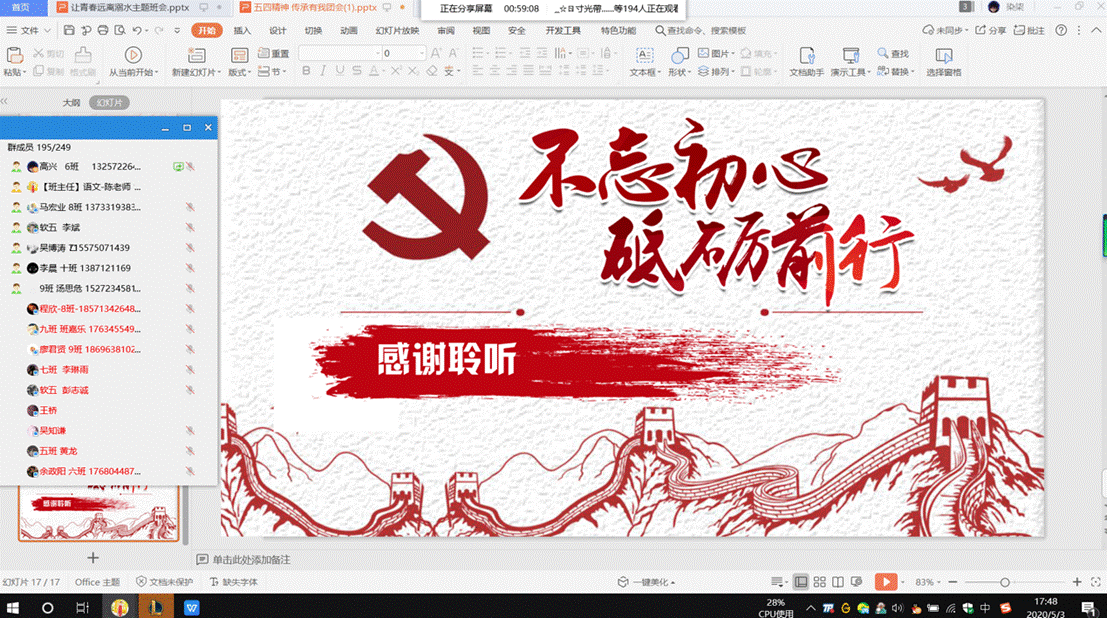
Task: Click the orange slideshow play button
Action: pyautogui.click(x=885, y=581)
